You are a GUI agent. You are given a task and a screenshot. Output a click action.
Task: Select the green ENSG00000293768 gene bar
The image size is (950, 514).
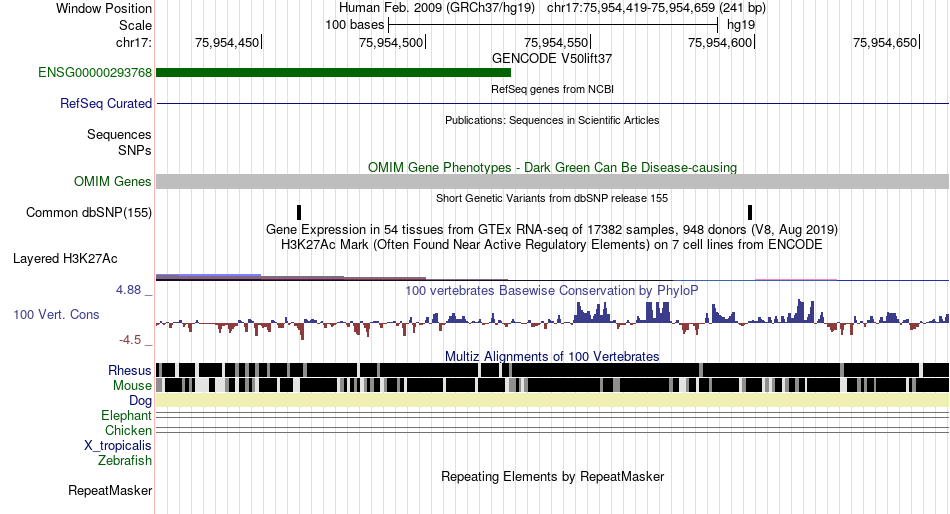tap(333, 73)
